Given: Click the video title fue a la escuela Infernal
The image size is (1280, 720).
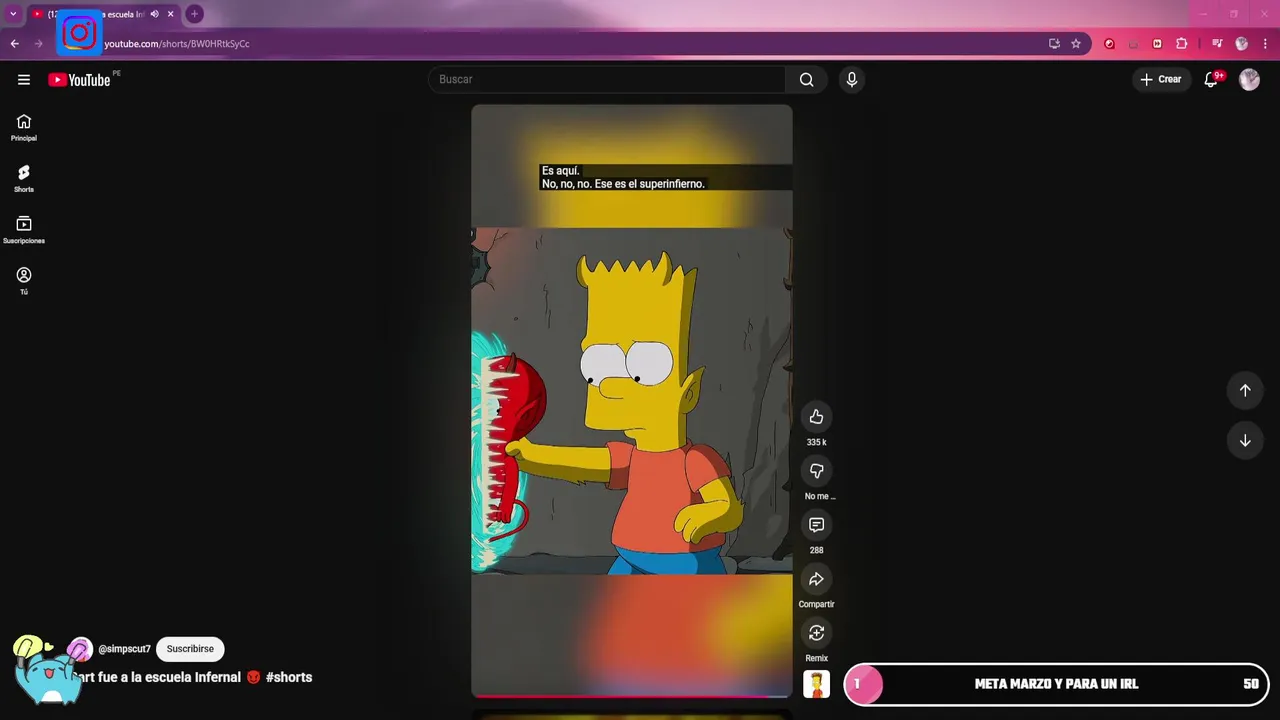Looking at the screenshot, I should click(x=170, y=677).
